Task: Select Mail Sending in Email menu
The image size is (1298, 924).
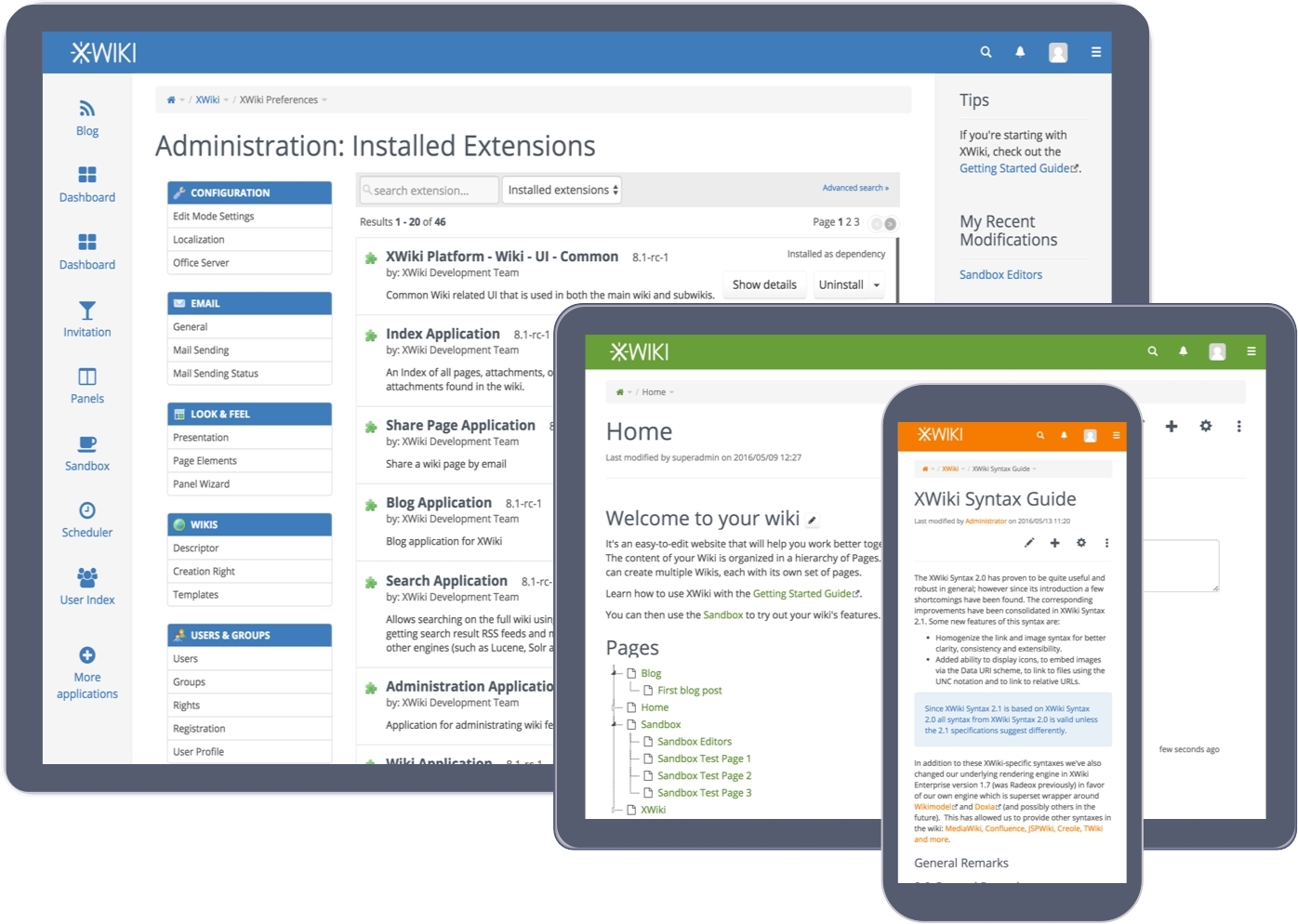Action: (x=201, y=350)
